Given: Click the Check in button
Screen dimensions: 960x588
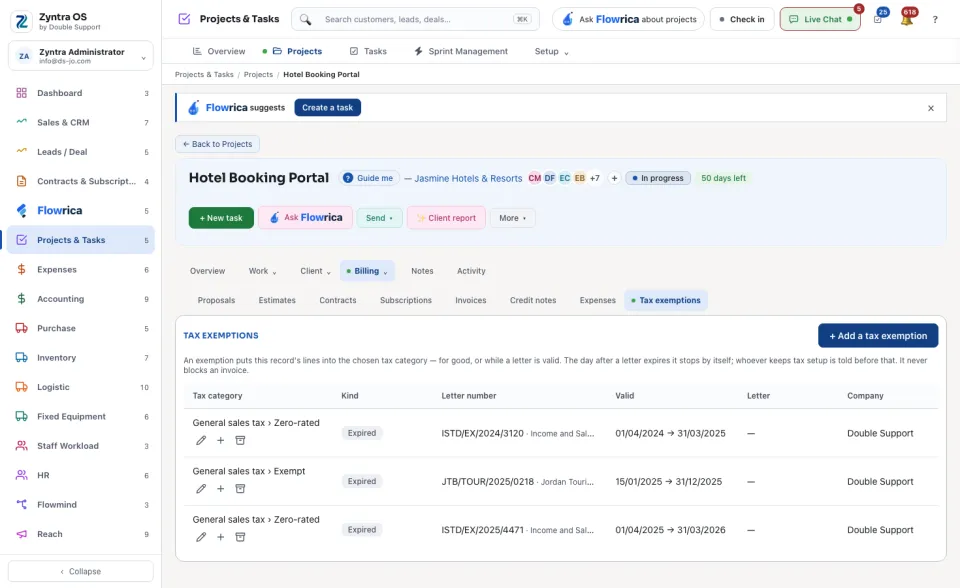Looking at the screenshot, I should click(742, 19).
